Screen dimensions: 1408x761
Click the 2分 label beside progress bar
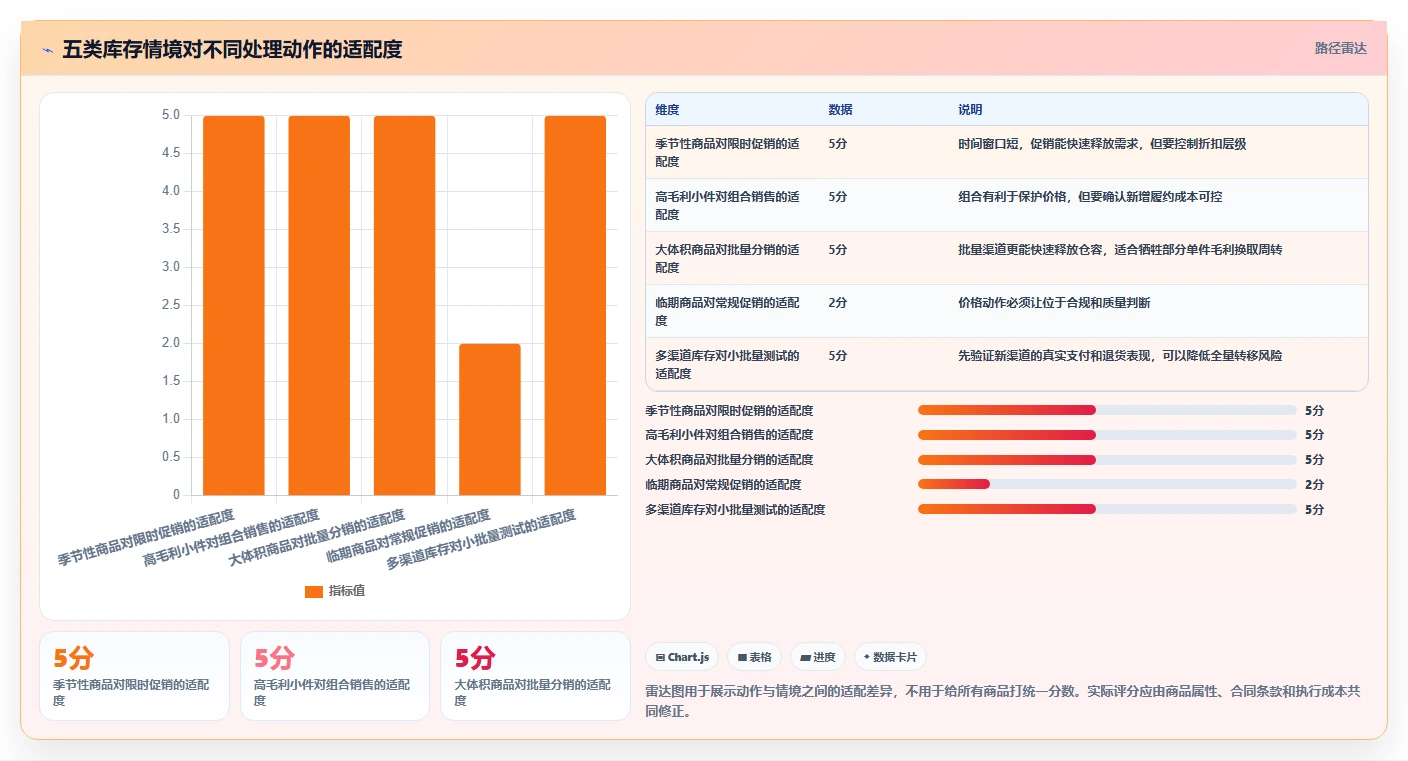point(1314,485)
